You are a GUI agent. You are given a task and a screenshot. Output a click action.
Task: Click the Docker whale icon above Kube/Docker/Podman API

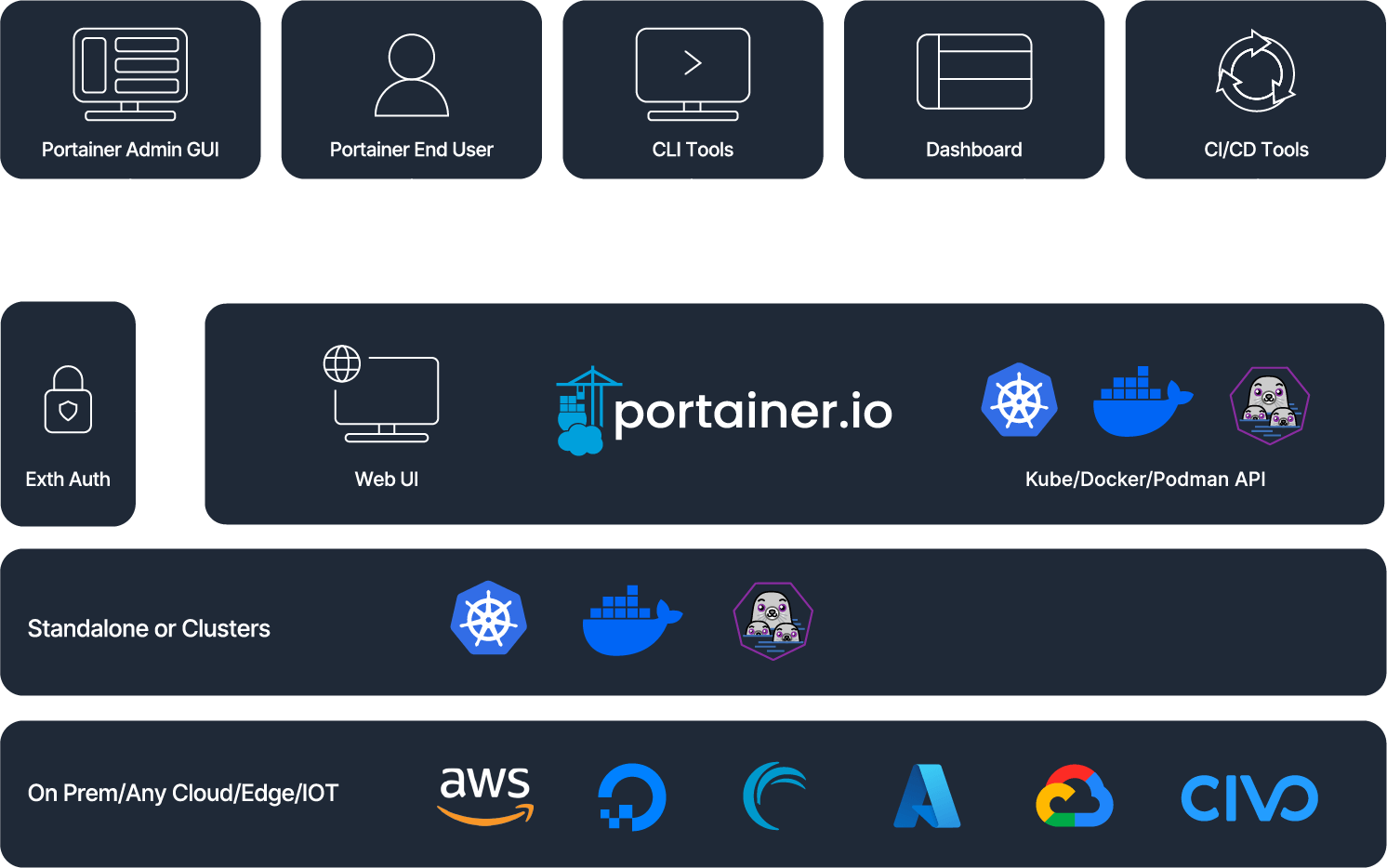click(x=1143, y=401)
